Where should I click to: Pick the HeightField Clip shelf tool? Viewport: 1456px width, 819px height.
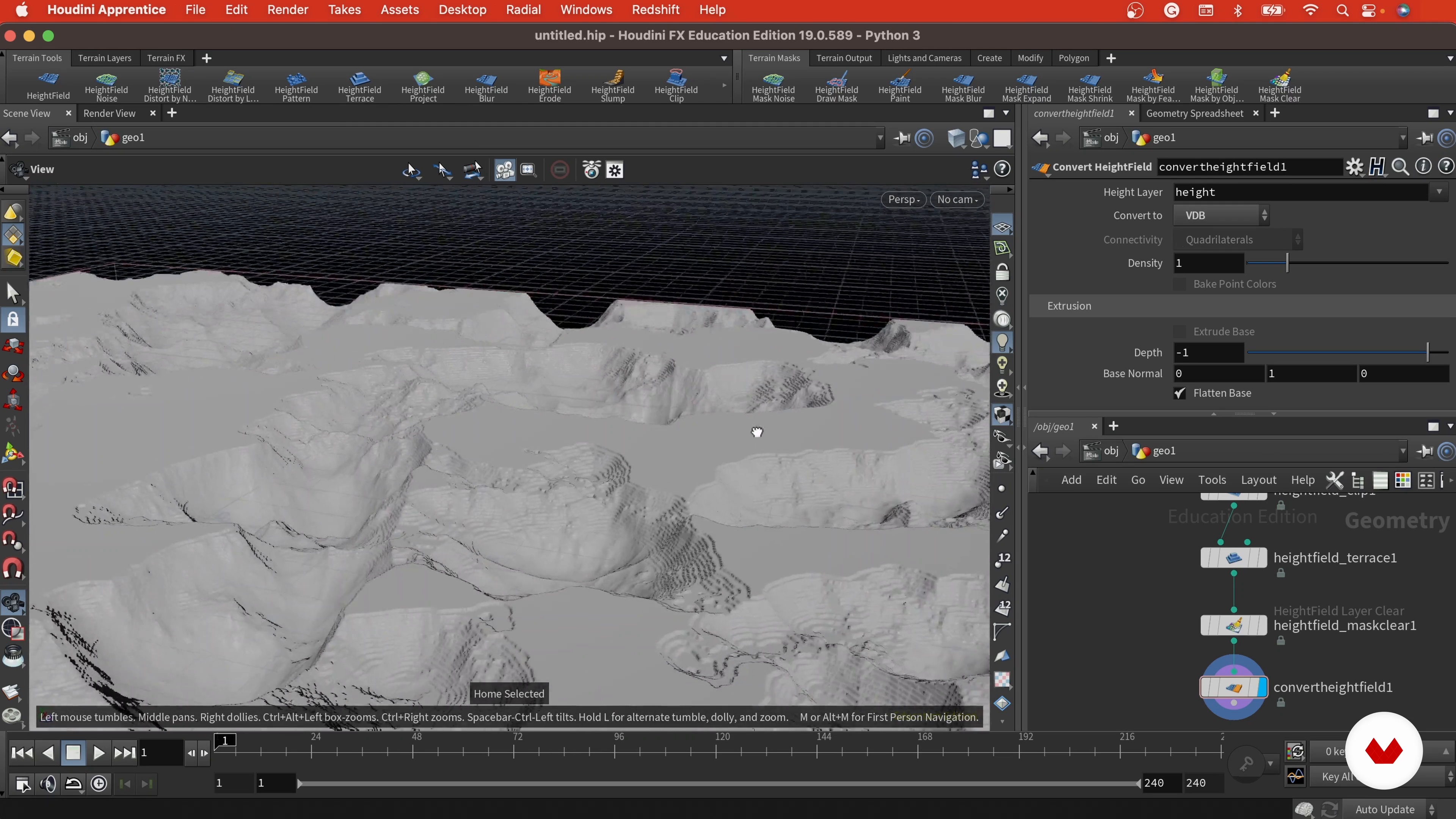[676, 86]
